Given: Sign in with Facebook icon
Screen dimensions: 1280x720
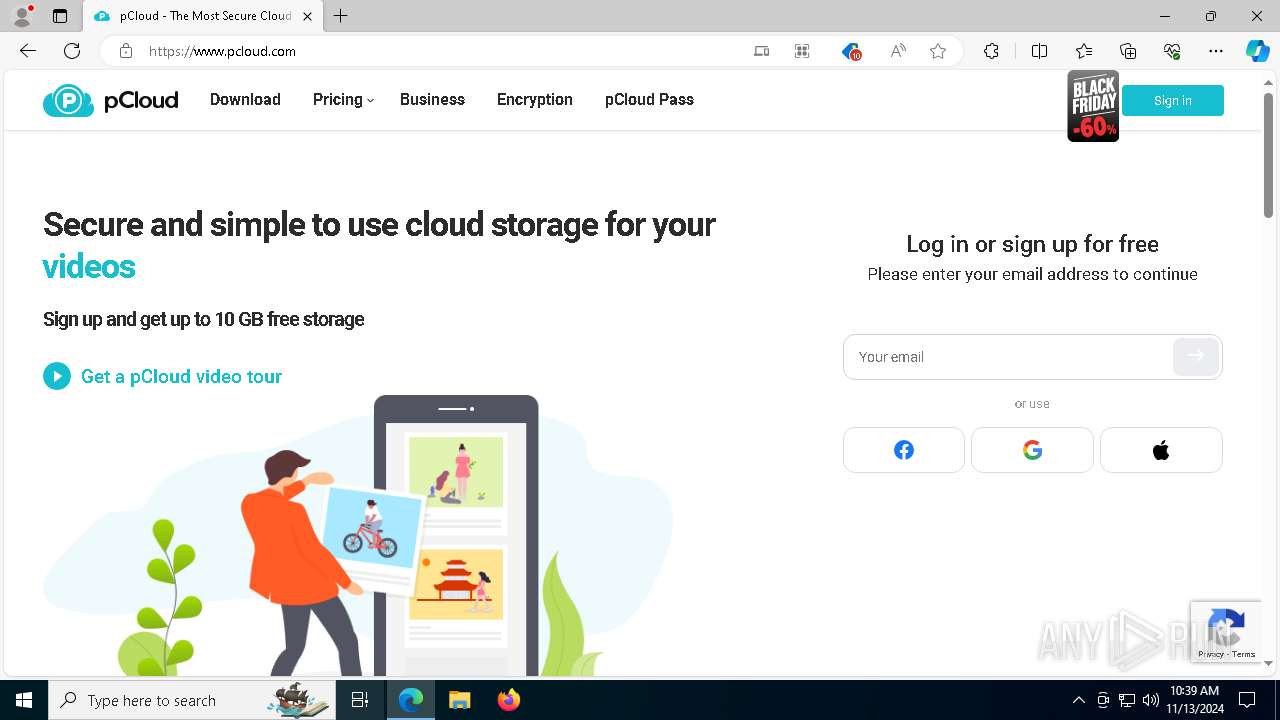Looking at the screenshot, I should 904,450.
